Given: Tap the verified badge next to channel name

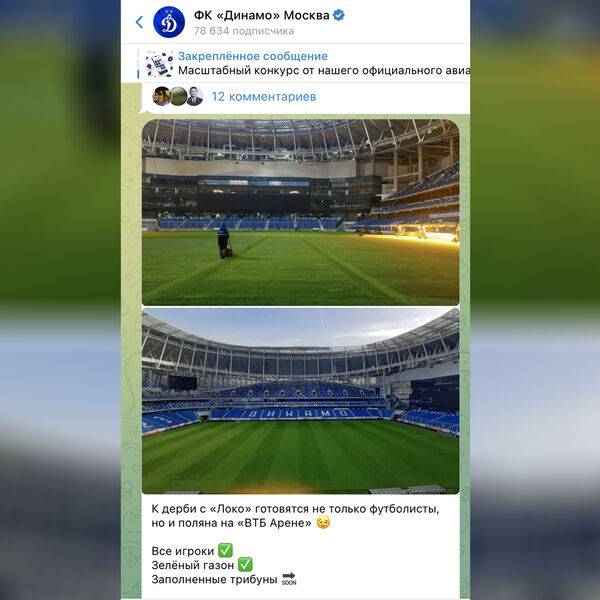Looking at the screenshot, I should coord(339,15).
